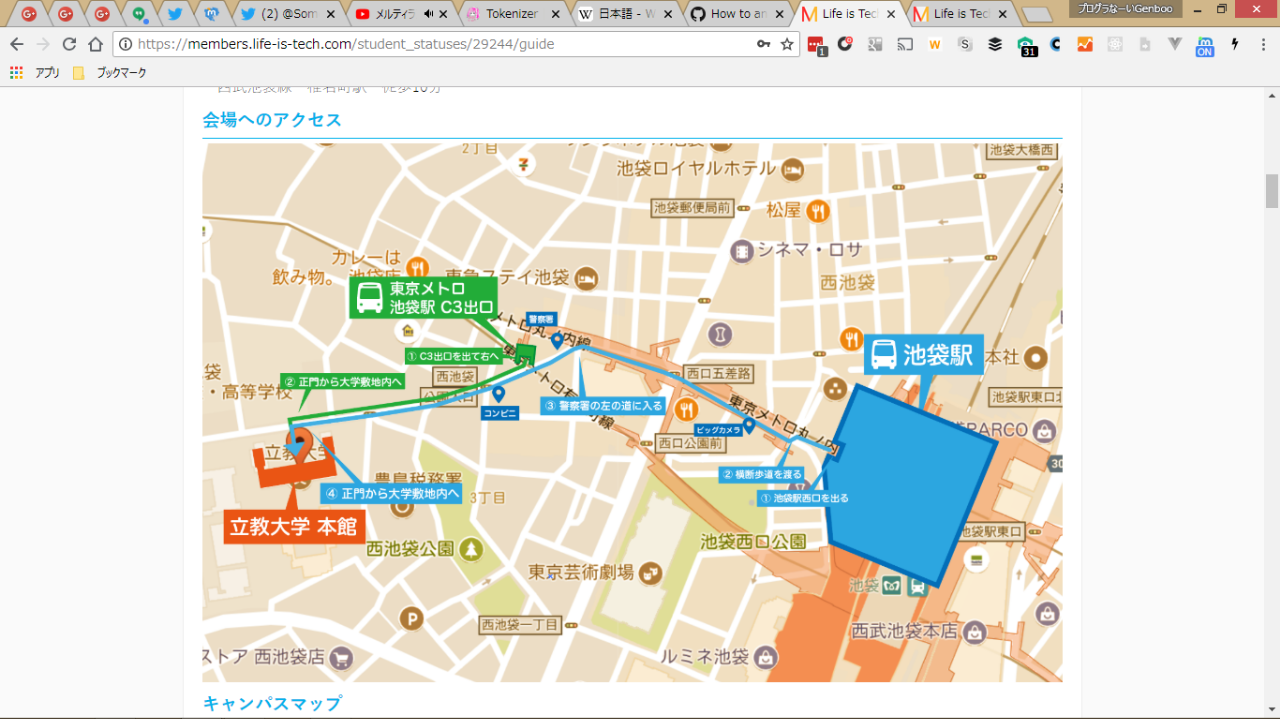The width and height of the screenshot is (1280, 719).
Task: Toggle the extension showing ON badge
Action: 1205,45
